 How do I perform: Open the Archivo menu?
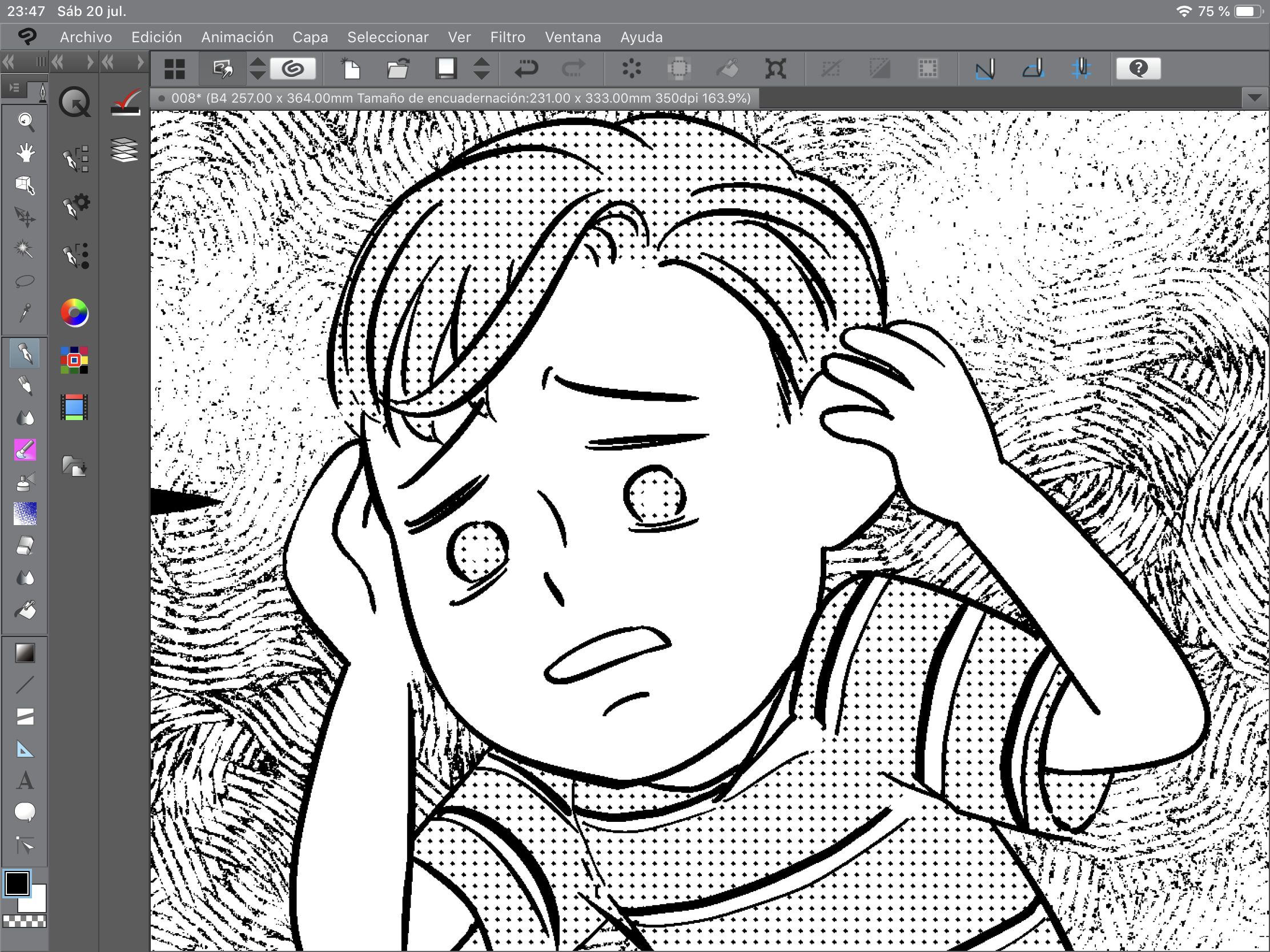point(86,37)
